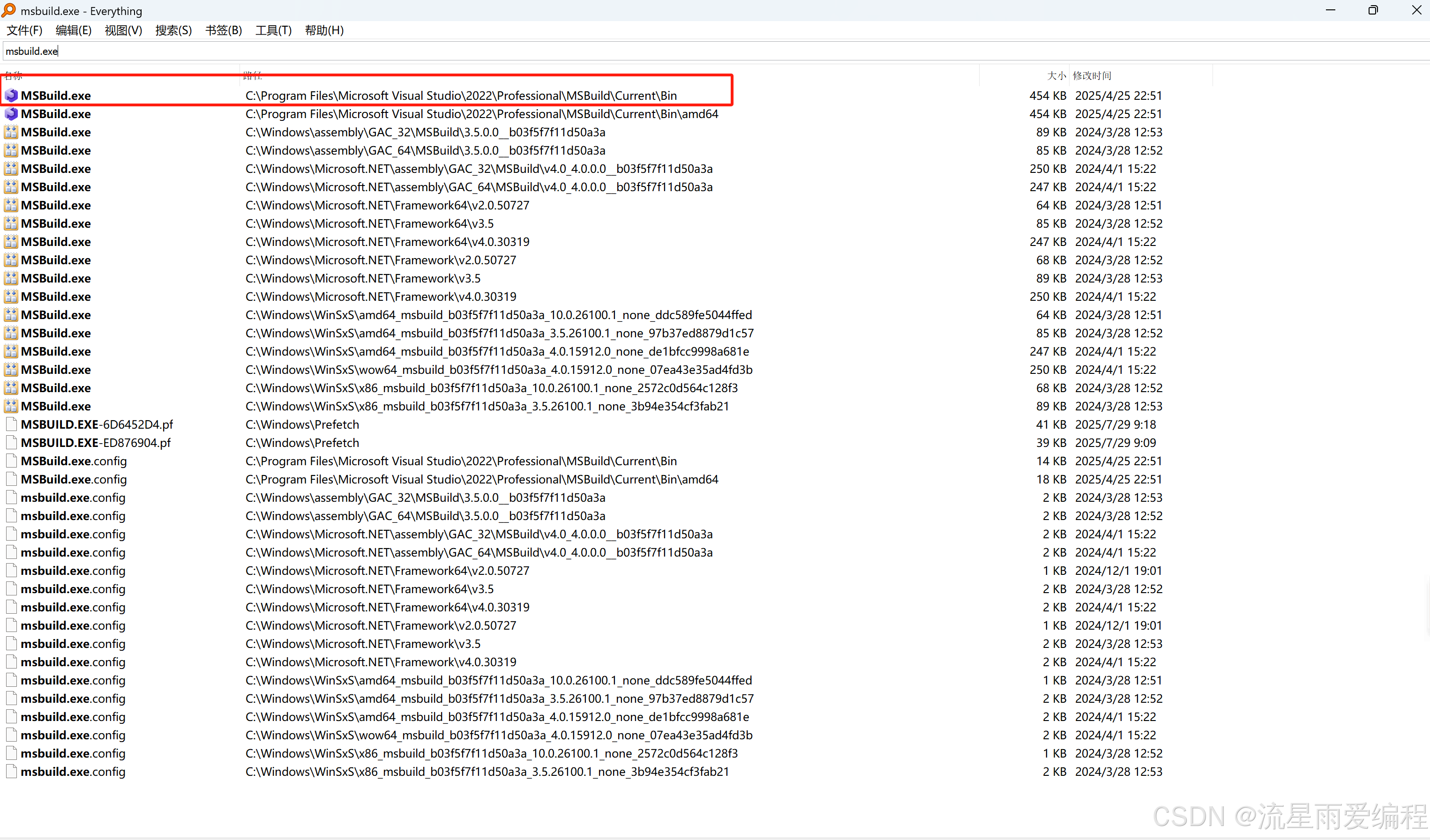Click MSBuild.exe.config icon in Professional\MSBuild\Current\Bin row
Screen dimensions: 1430x840
pos(11,461)
